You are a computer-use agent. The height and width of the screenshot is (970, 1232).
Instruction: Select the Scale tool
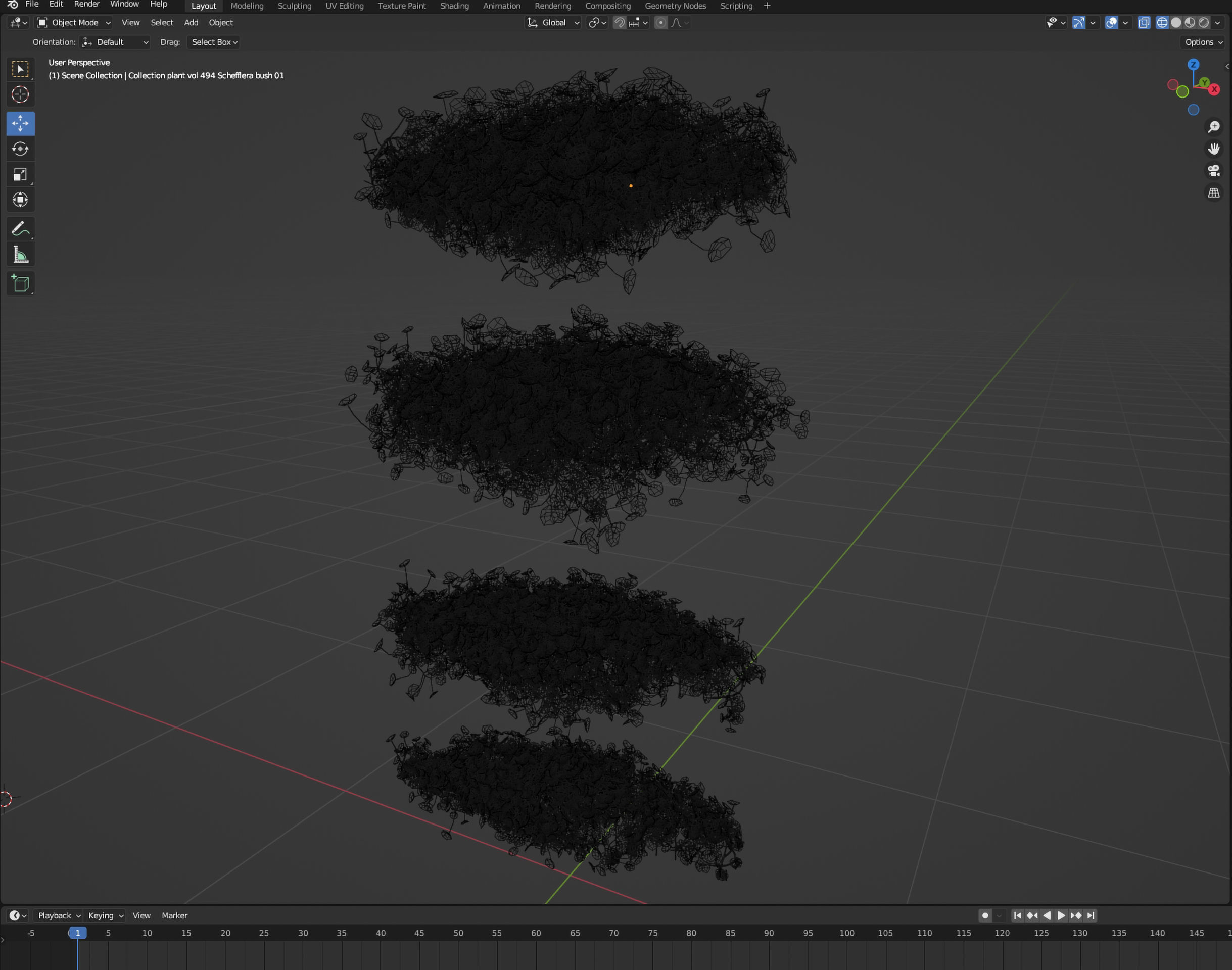click(20, 174)
